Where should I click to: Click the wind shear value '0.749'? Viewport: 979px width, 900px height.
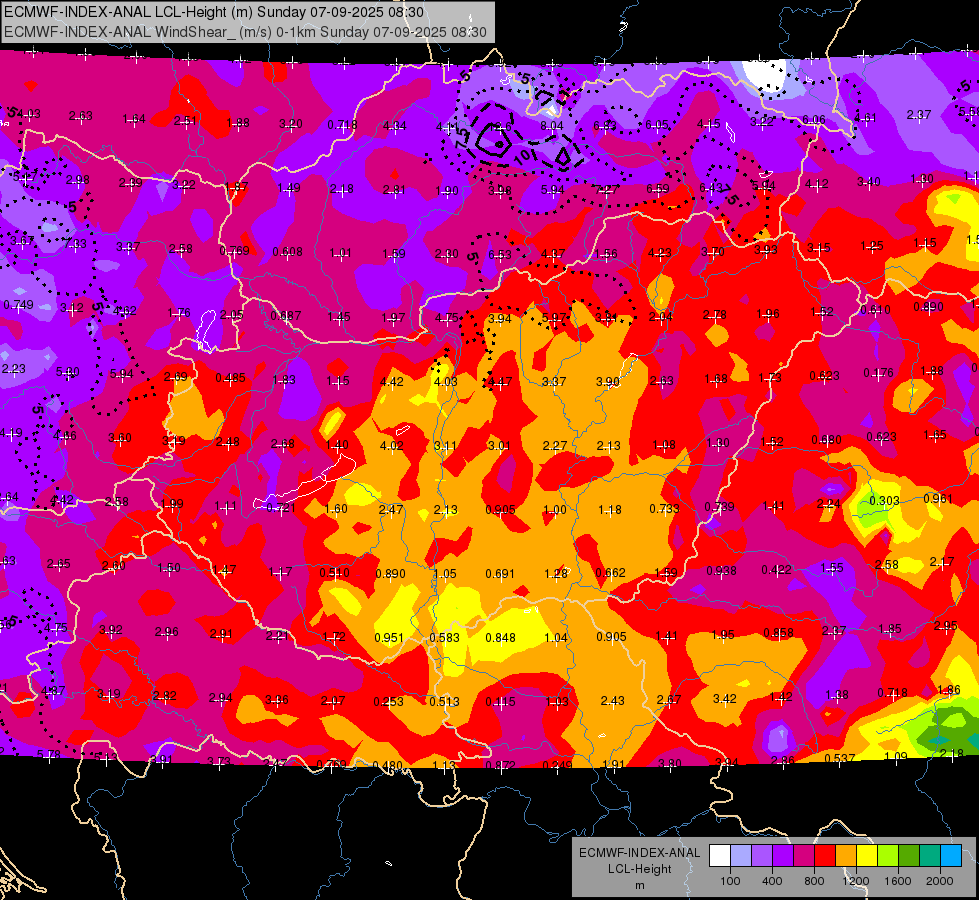[x=19, y=305]
